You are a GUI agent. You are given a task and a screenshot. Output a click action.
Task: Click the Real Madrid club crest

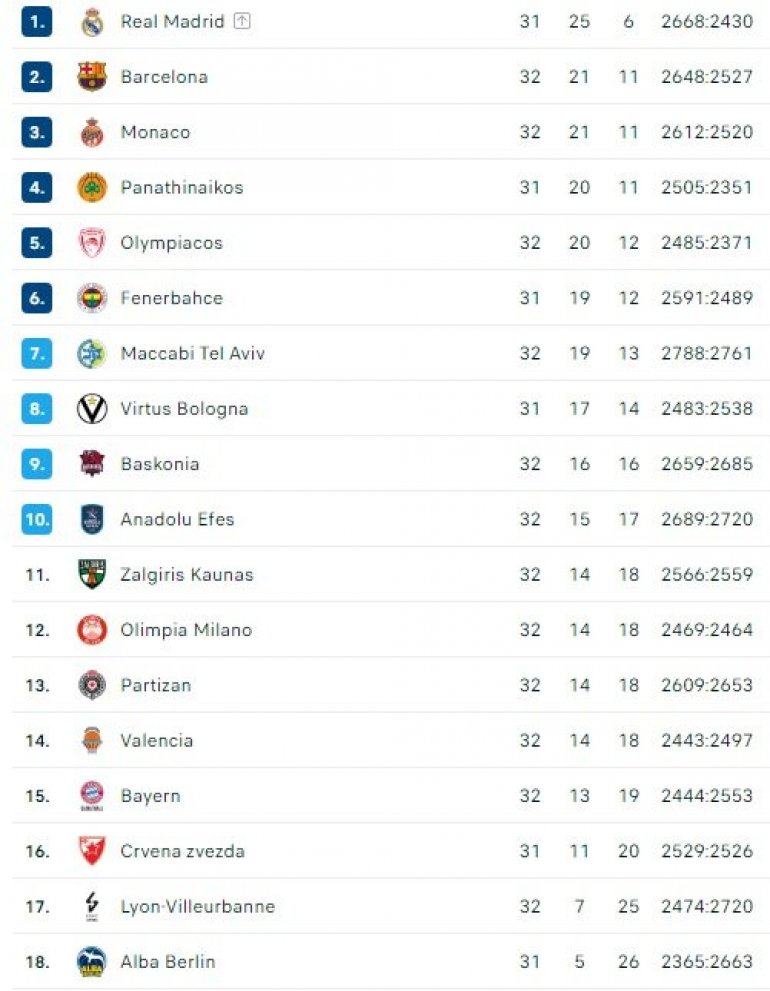[x=92, y=22]
